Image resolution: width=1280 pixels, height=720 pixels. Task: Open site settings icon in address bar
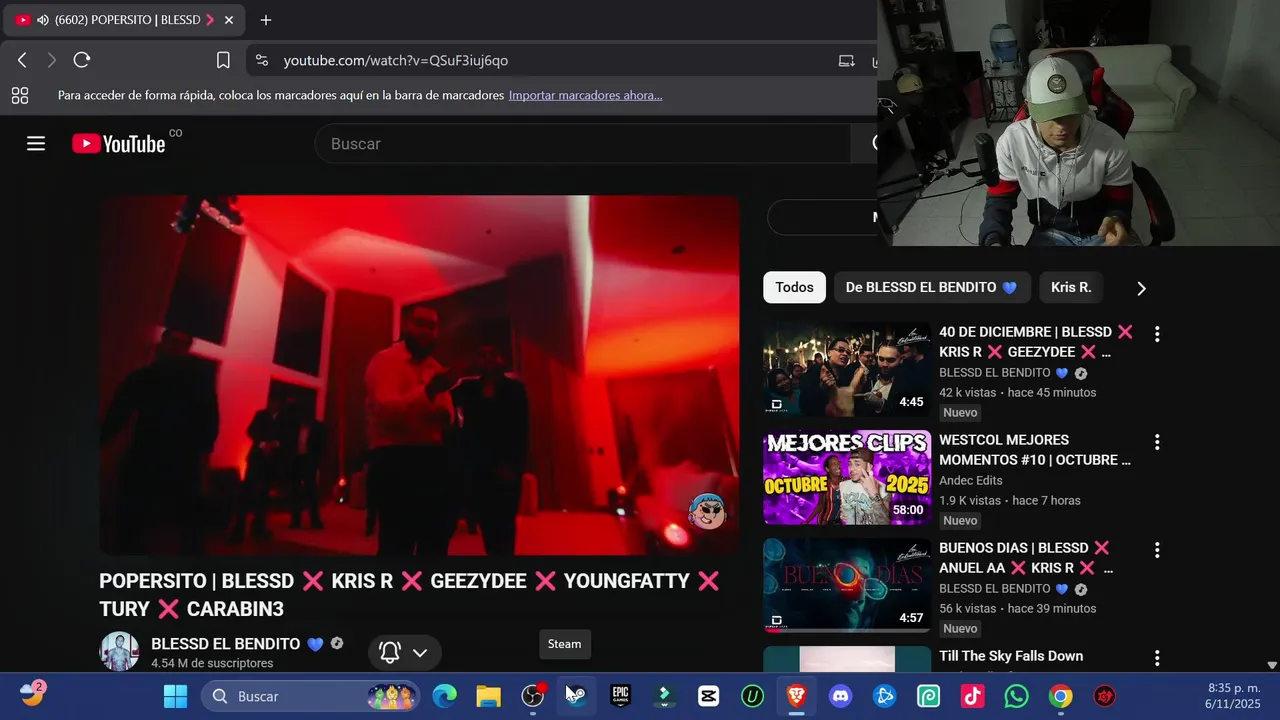coord(262,60)
